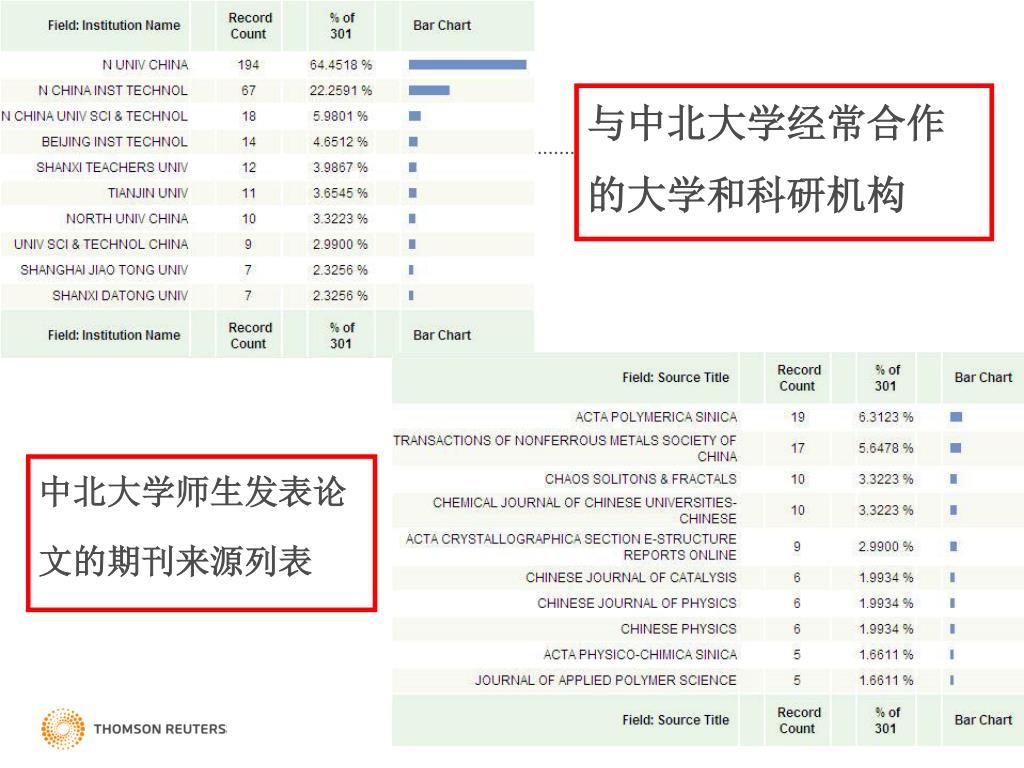
Task: Click the 3.6545 % value
Action: pyautogui.click(x=340, y=193)
